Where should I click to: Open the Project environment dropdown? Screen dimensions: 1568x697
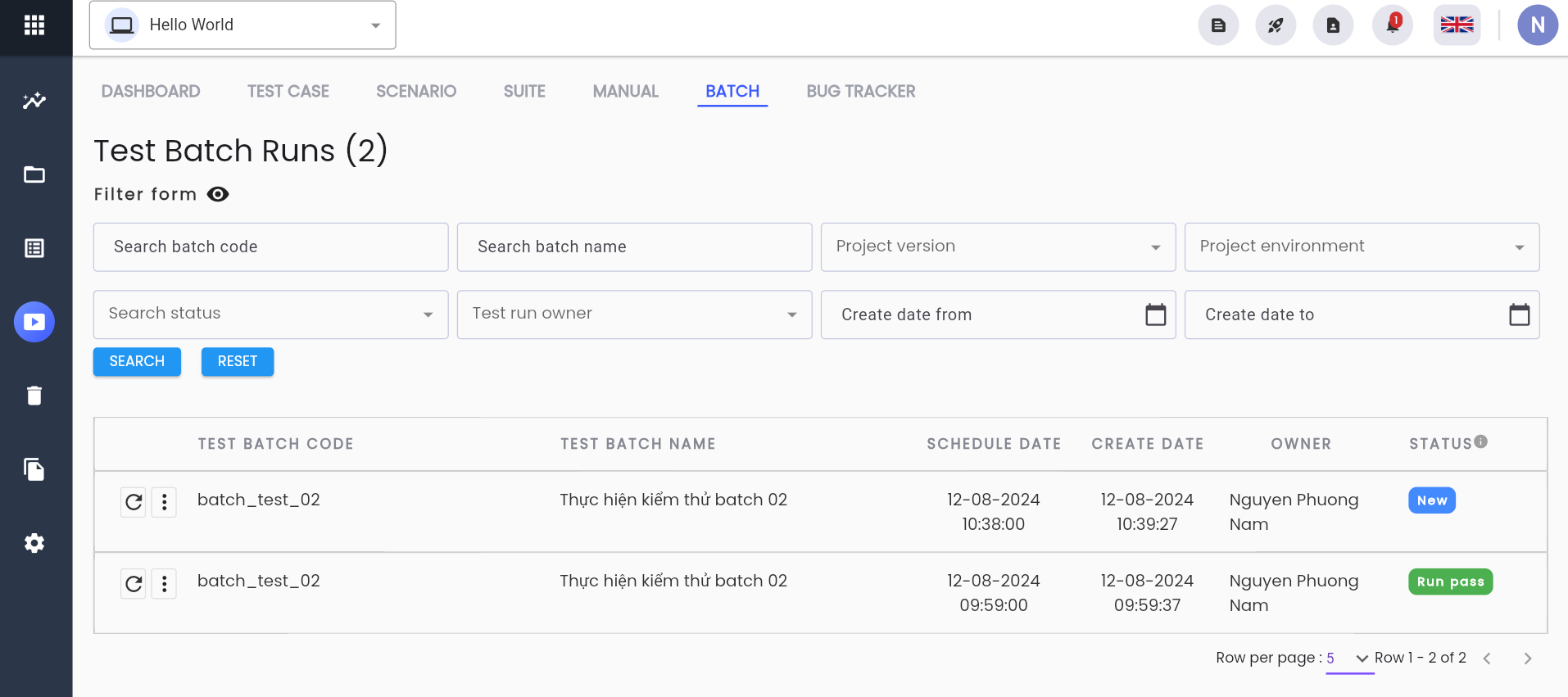click(x=1362, y=247)
